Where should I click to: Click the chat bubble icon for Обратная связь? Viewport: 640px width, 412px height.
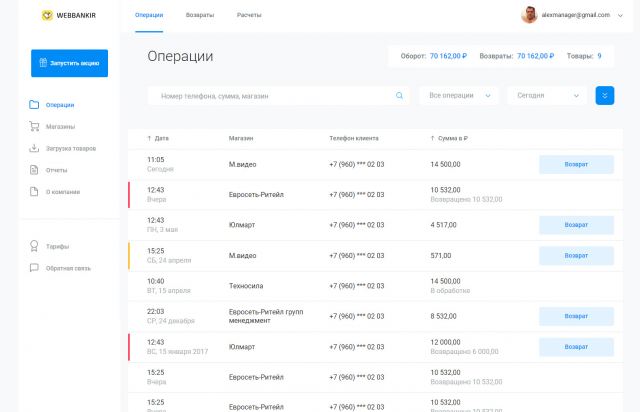(34, 268)
